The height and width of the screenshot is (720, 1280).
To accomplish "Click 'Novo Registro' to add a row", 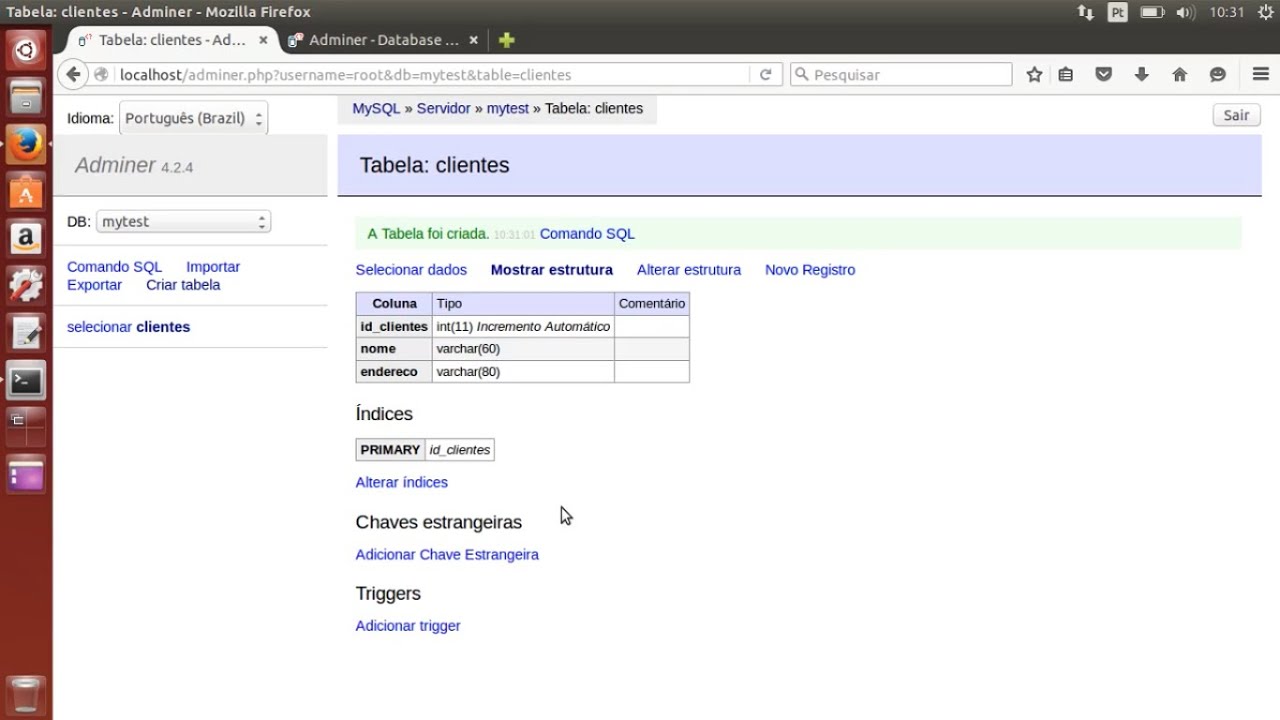I will coord(810,270).
